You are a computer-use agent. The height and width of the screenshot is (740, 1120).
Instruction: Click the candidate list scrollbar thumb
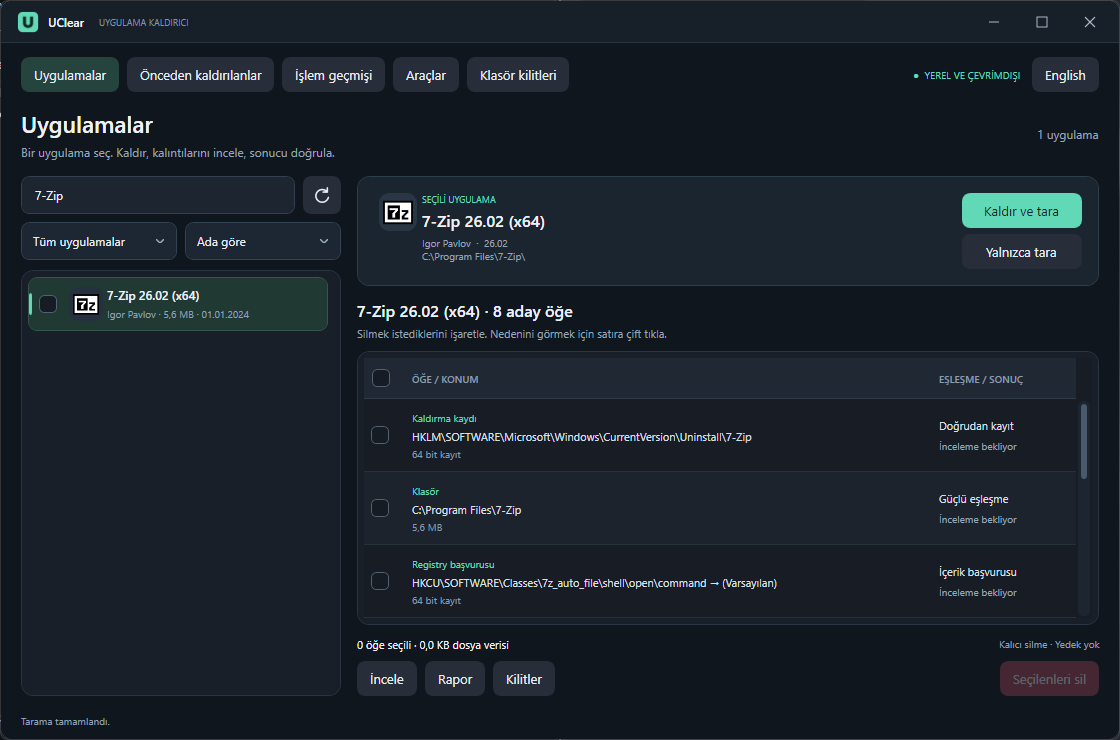point(1084,441)
